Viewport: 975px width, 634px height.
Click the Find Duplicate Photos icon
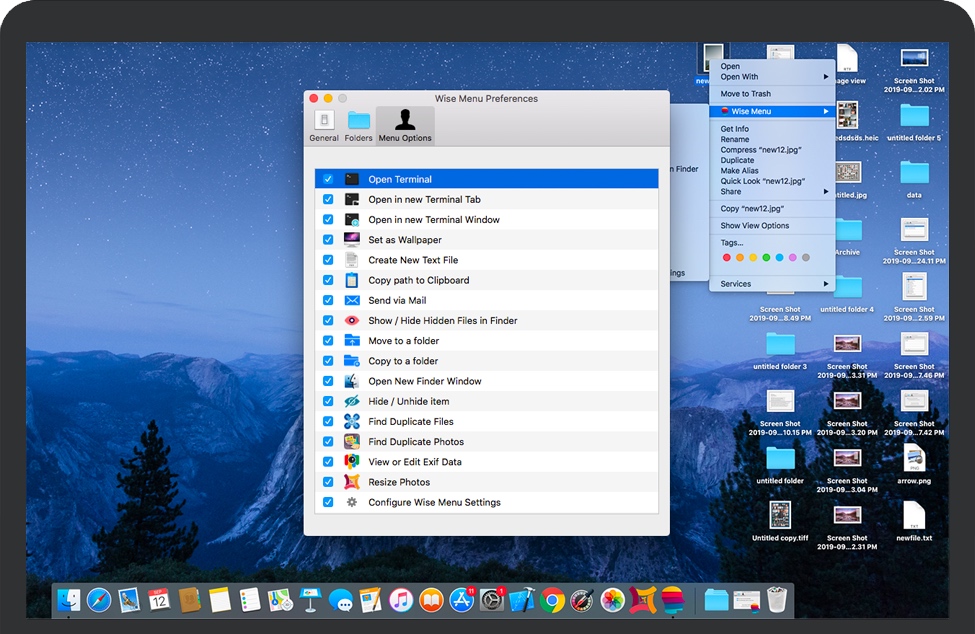click(352, 442)
